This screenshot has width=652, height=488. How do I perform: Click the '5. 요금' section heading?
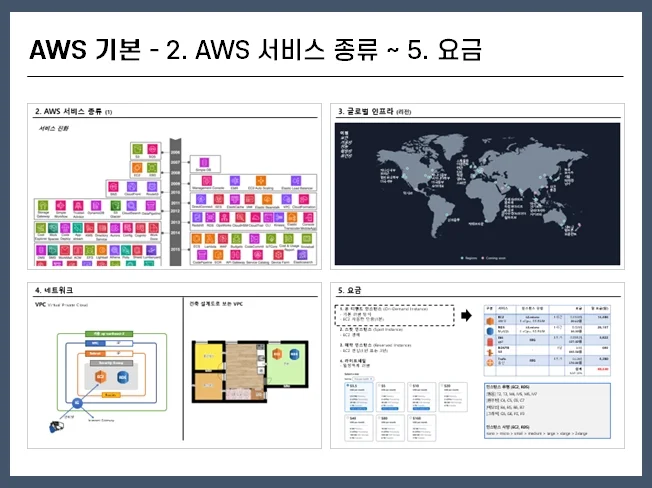pos(350,290)
